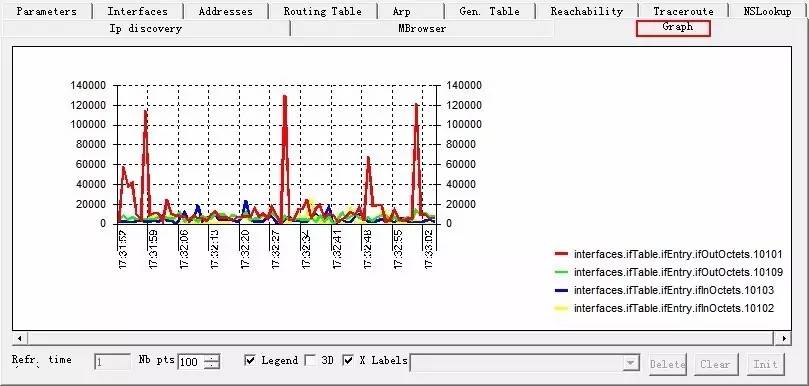809x386 pixels.
Task: Click the left arrow of horizontal scrollbar
Action: pos(20,339)
